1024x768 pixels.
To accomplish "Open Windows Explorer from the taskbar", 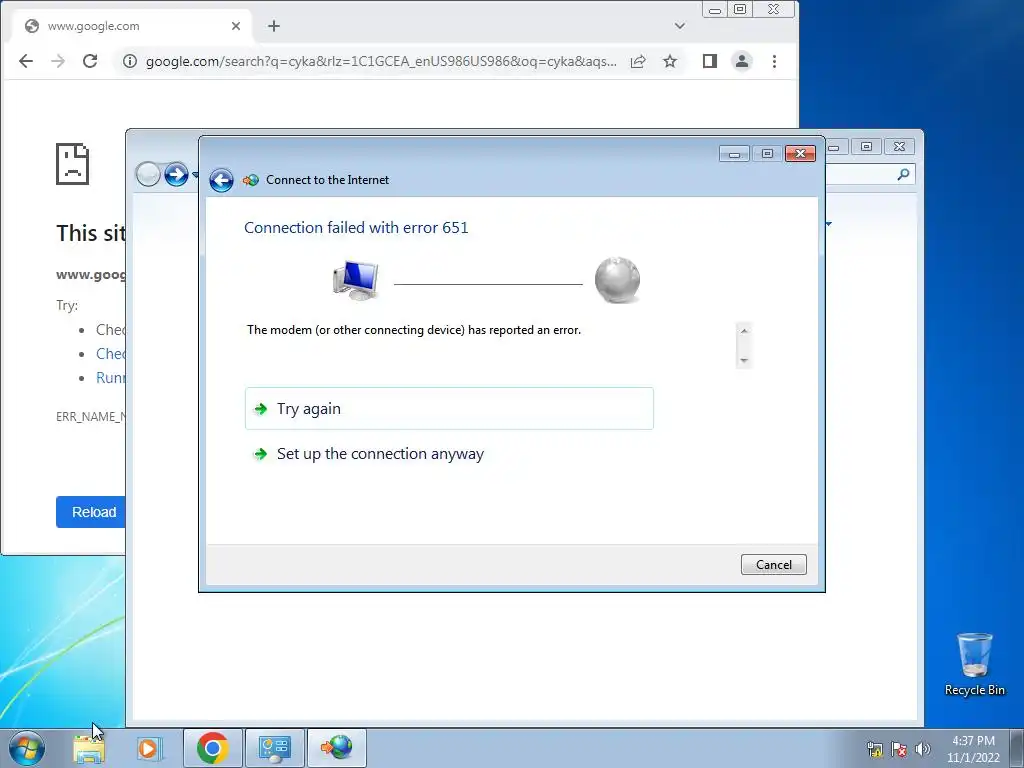I will (x=88, y=748).
